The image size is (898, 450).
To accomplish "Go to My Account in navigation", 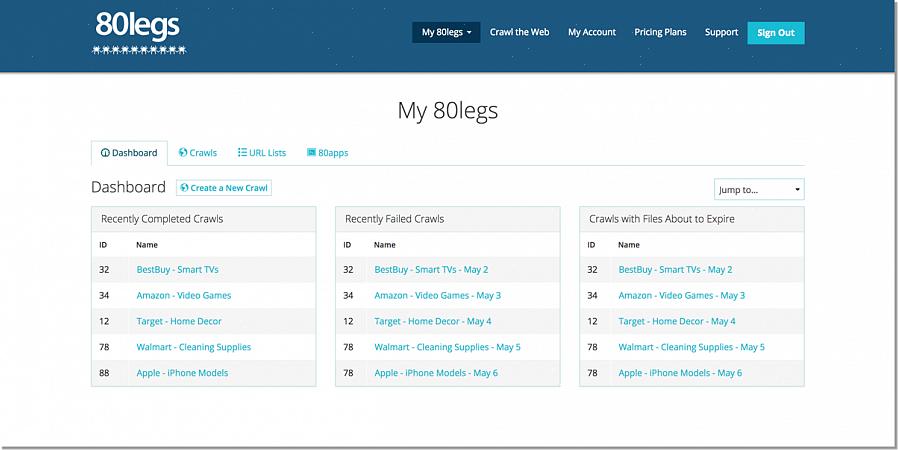I will click(x=592, y=32).
